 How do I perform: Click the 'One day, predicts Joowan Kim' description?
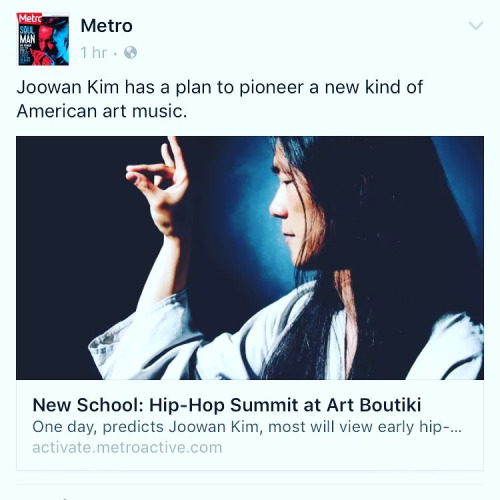pyautogui.click(x=247, y=427)
